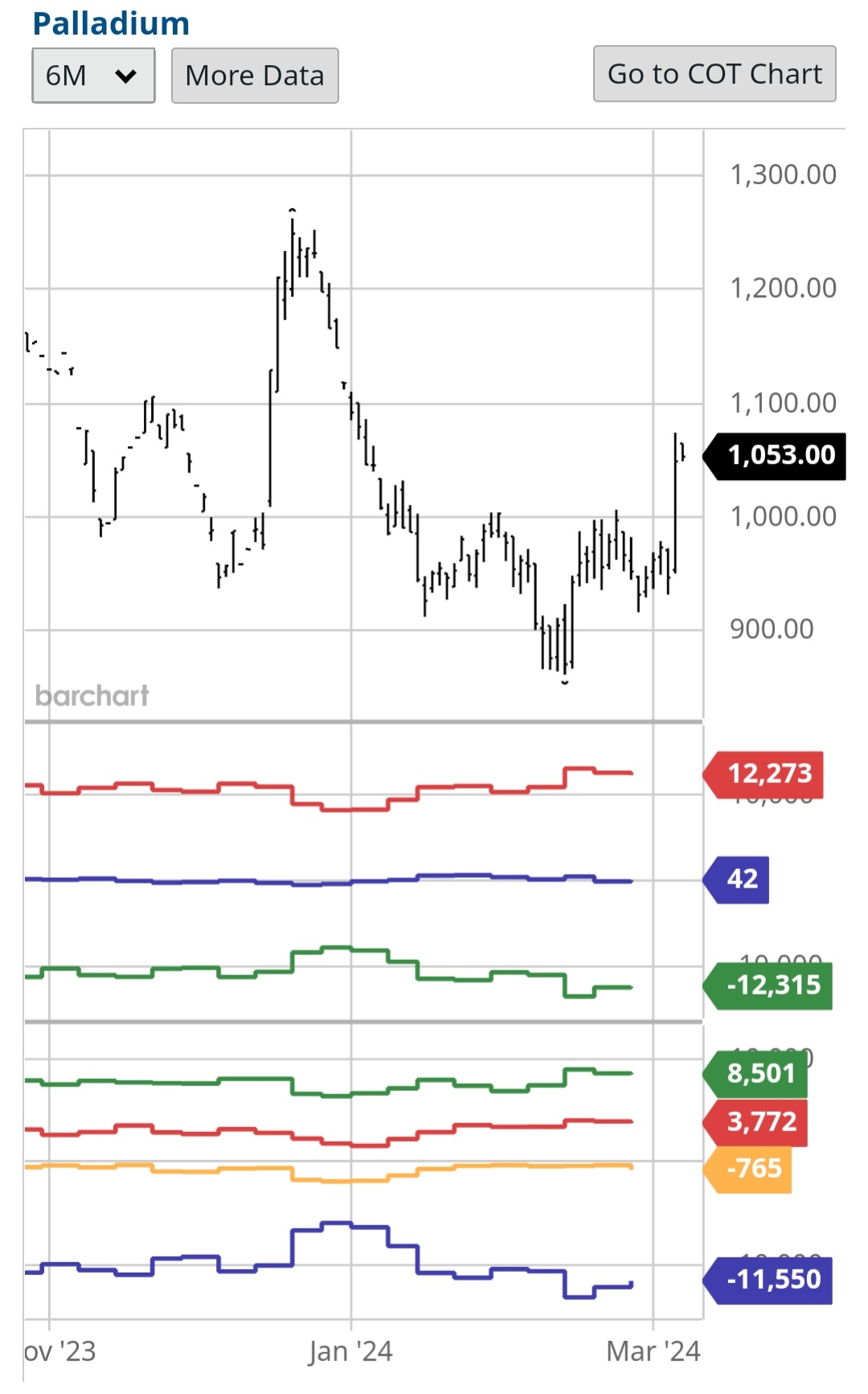868x1394 pixels.
Task: Click the 1,200.00 price axis label
Action: click(783, 288)
